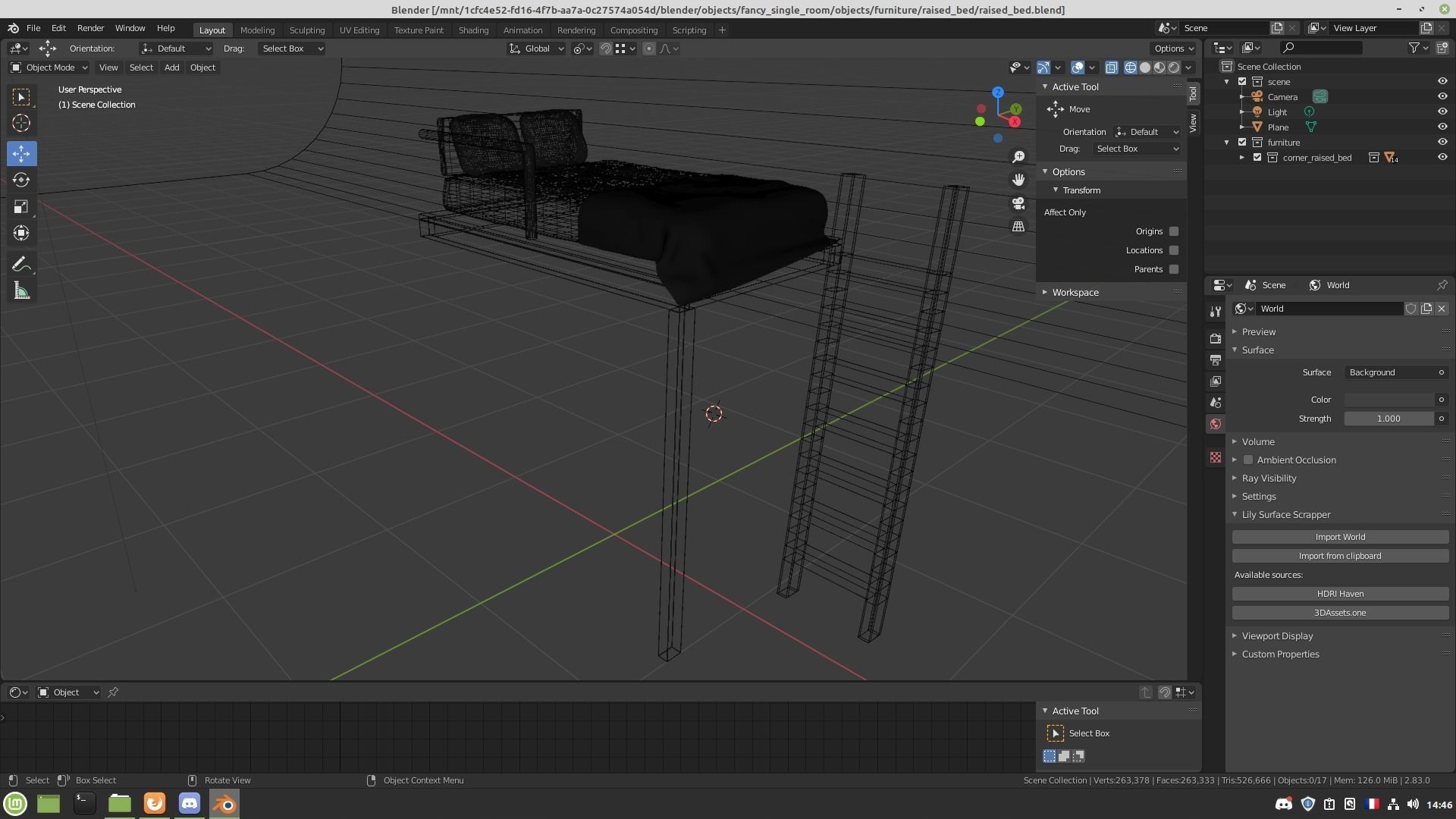Screen dimensions: 1456x819
Task: Click the HDRI Haven button
Action: pyautogui.click(x=1340, y=594)
